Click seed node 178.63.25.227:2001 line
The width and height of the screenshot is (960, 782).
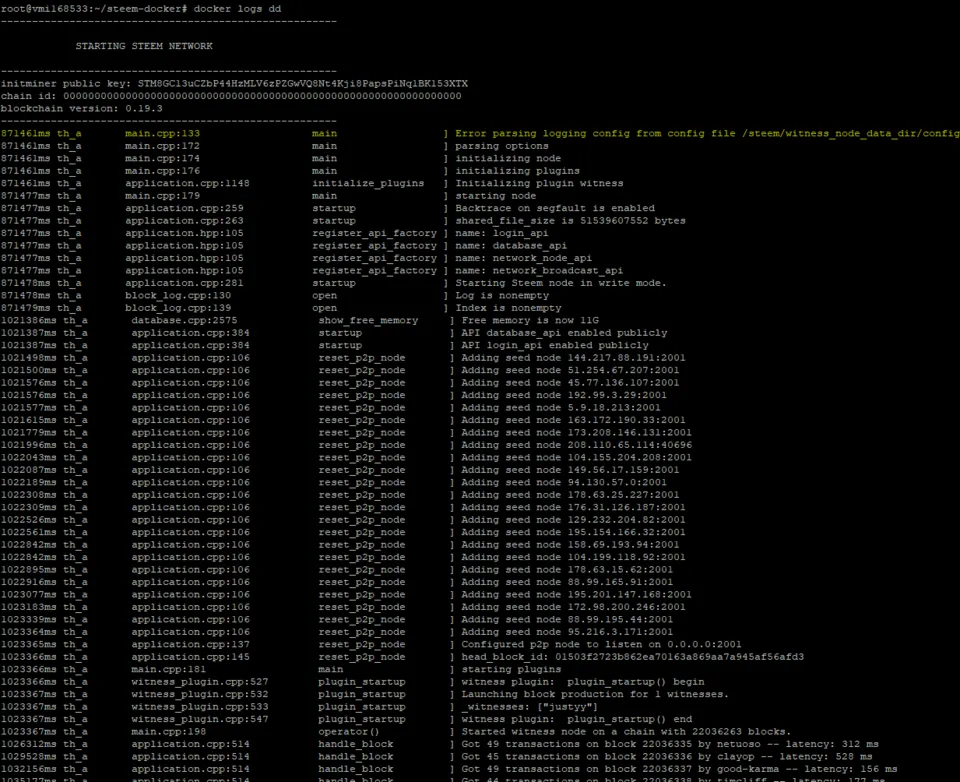coord(570,495)
